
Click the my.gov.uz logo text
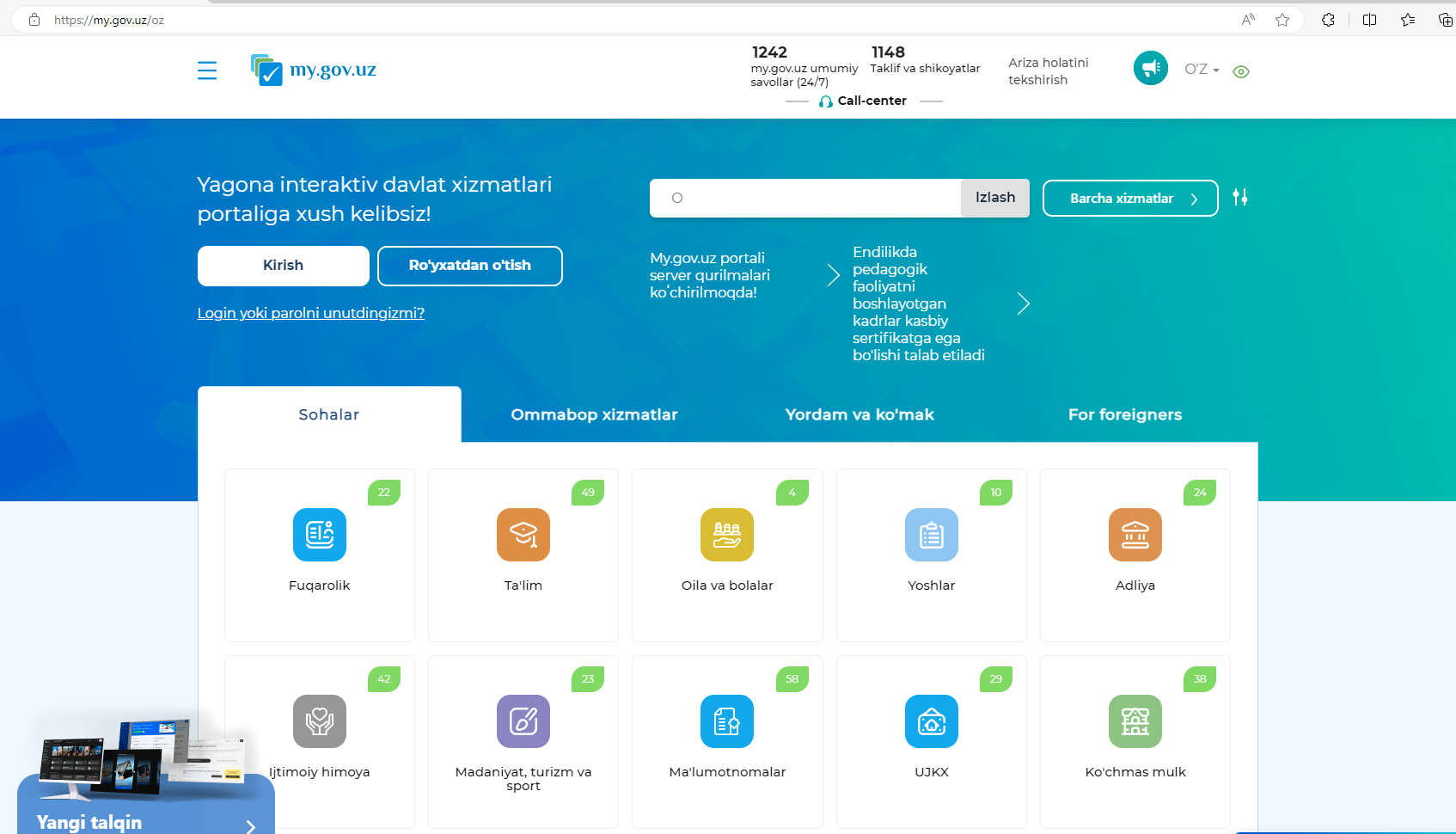pos(333,70)
